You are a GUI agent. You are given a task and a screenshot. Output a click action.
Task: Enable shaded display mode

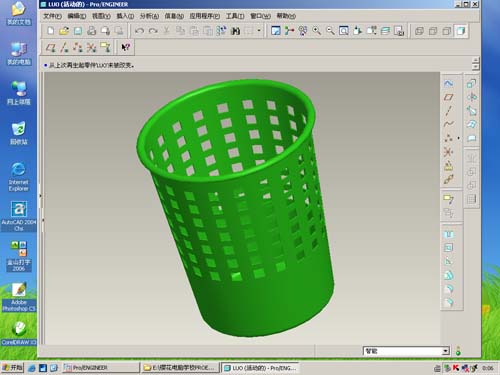click(x=461, y=31)
